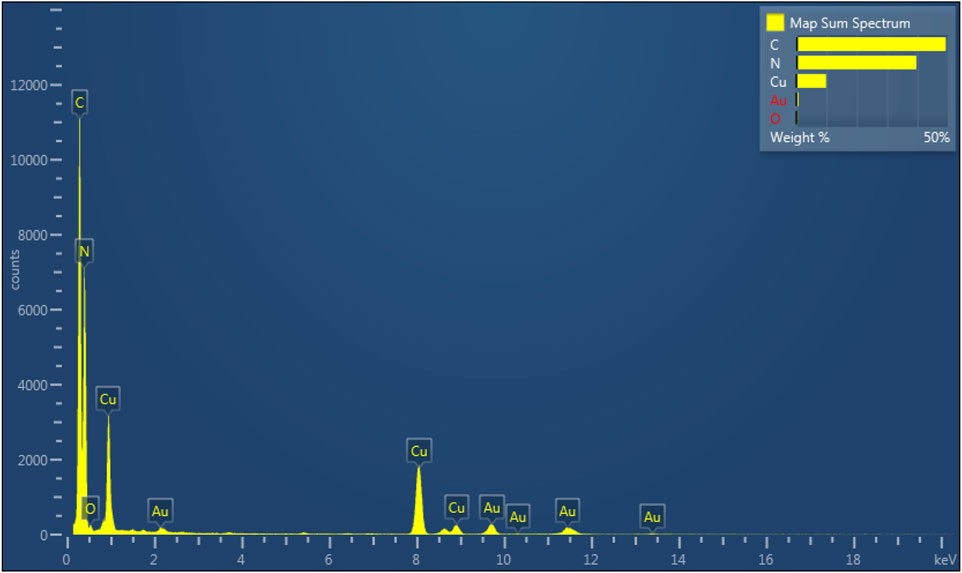Click the N weight percent bar
The height and width of the screenshot is (573, 962).
(x=856, y=63)
